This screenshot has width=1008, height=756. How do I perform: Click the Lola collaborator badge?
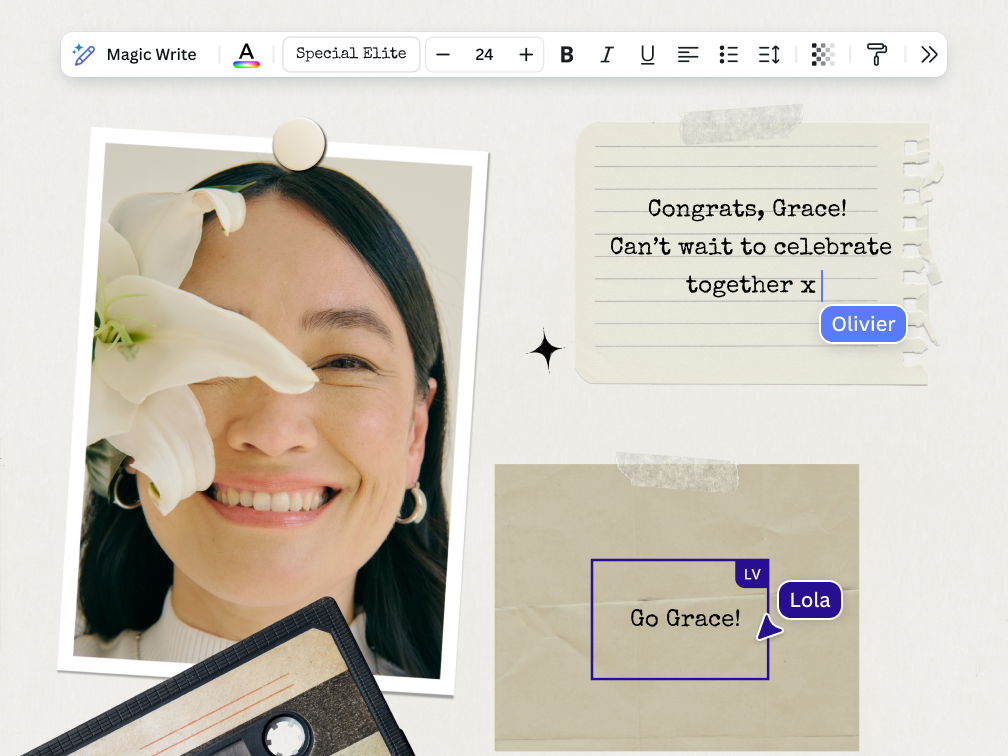click(809, 600)
